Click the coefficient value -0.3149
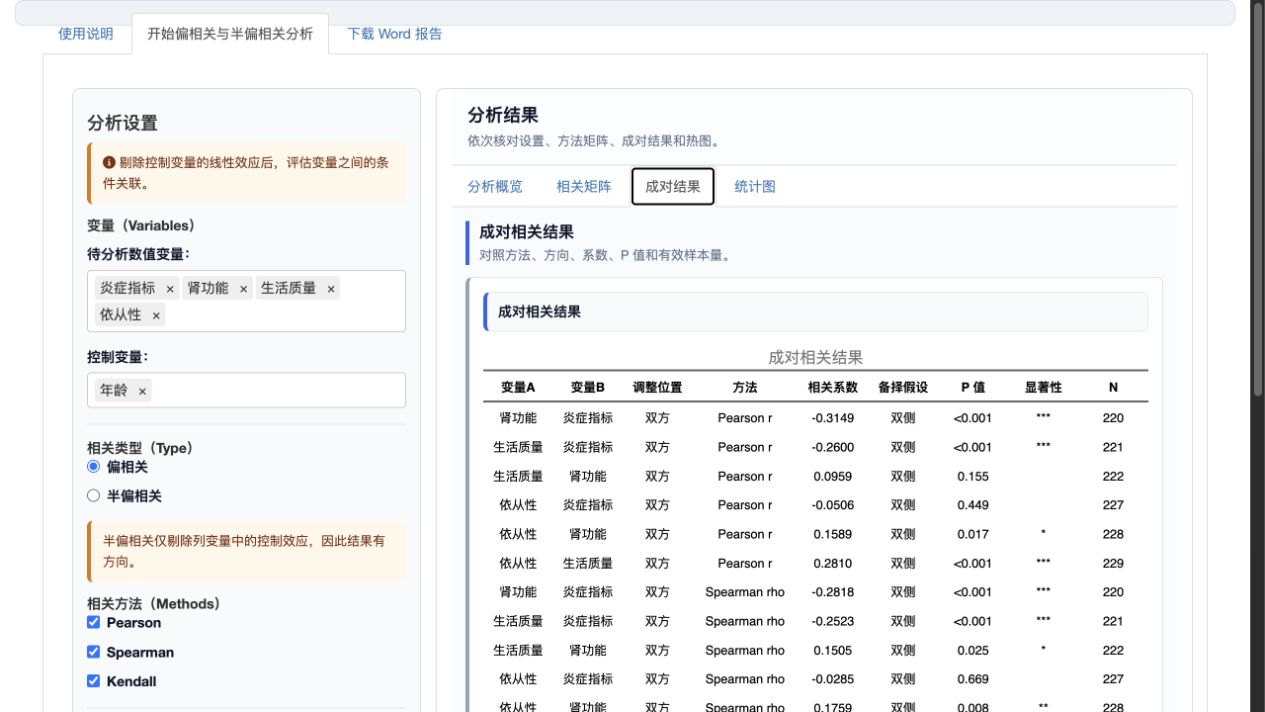The width and height of the screenshot is (1265, 712). 833,418
